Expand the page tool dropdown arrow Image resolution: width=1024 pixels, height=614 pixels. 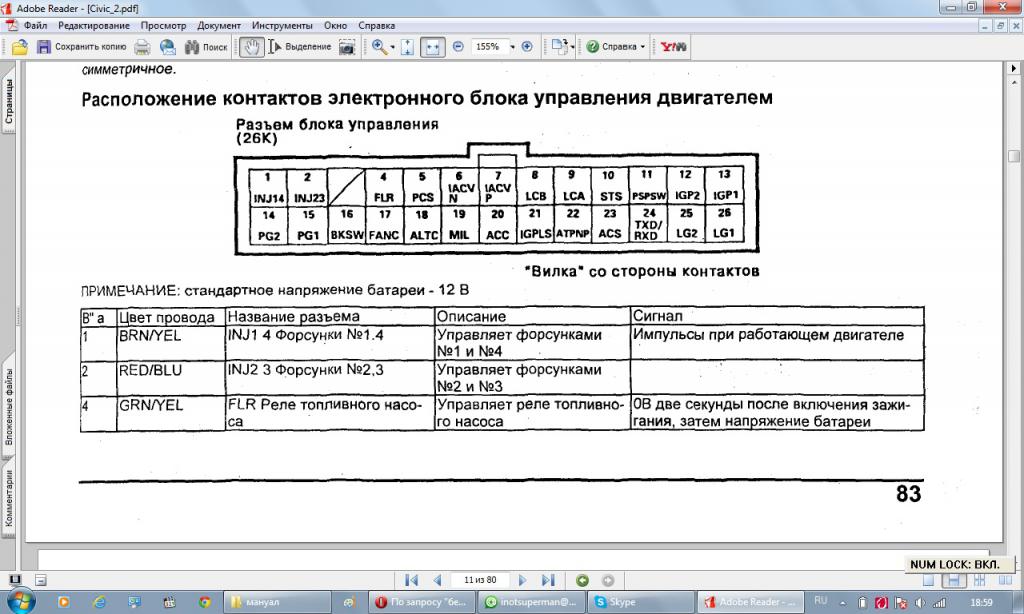[x=572, y=47]
